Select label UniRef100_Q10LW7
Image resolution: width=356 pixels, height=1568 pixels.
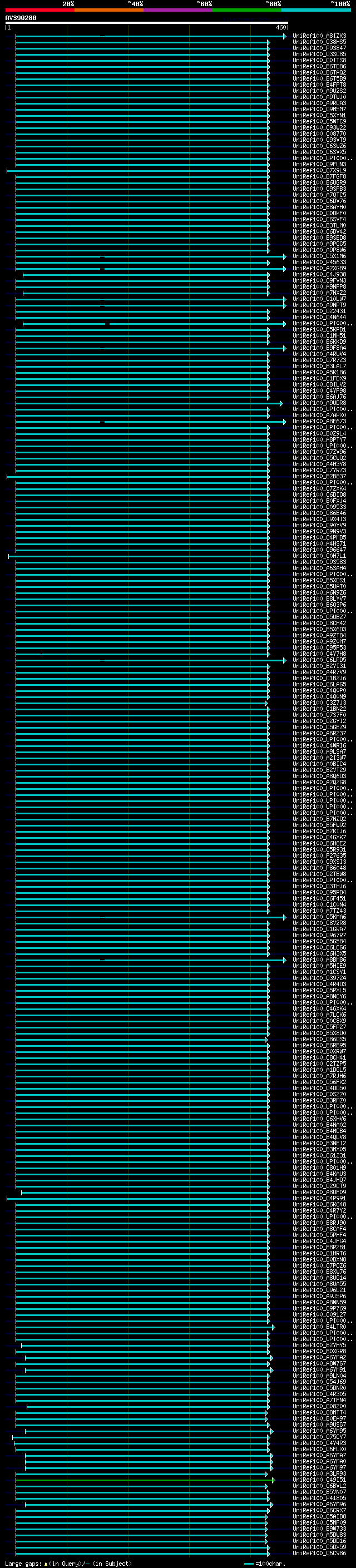tap(319, 299)
